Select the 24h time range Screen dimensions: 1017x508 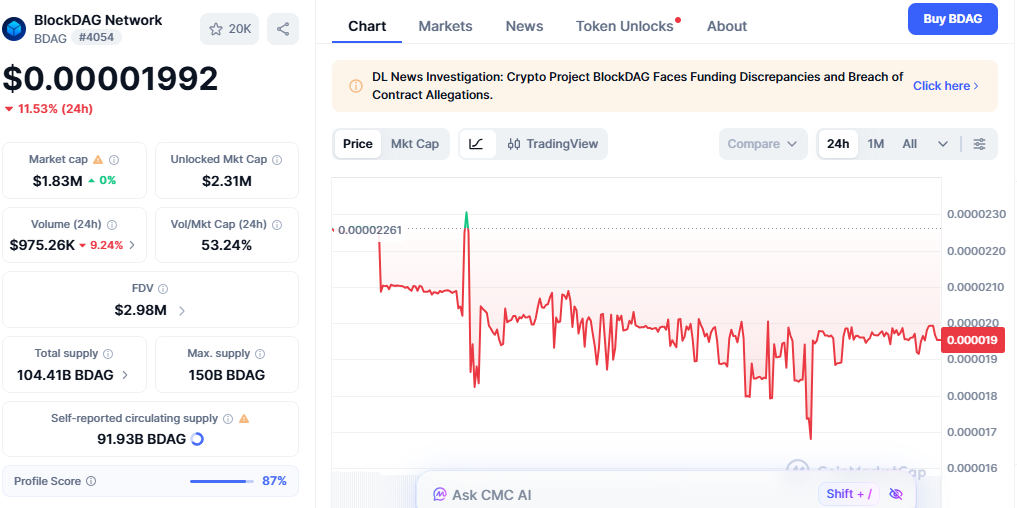[838, 144]
